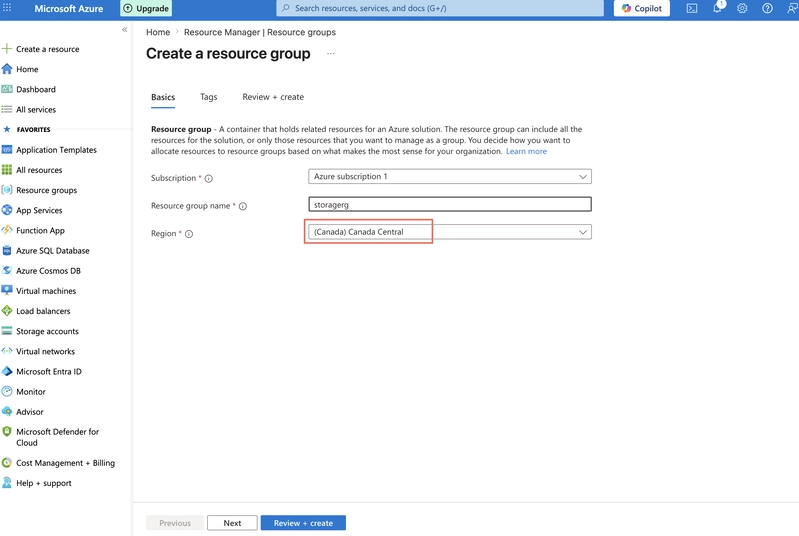Image resolution: width=799 pixels, height=536 pixels.
Task: Click the Resource group name info icon
Action: tap(243, 206)
